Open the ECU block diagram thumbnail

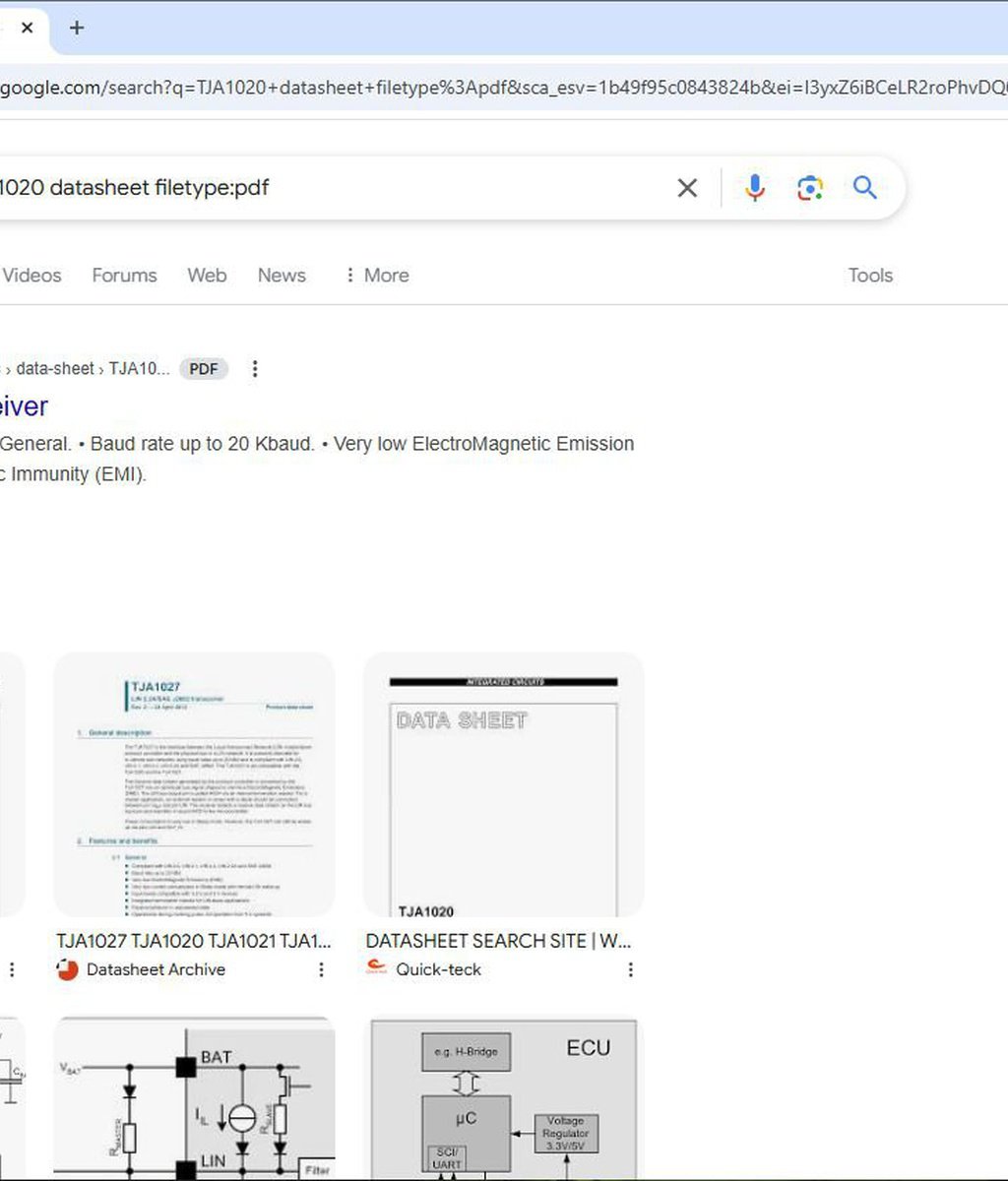(x=503, y=1099)
